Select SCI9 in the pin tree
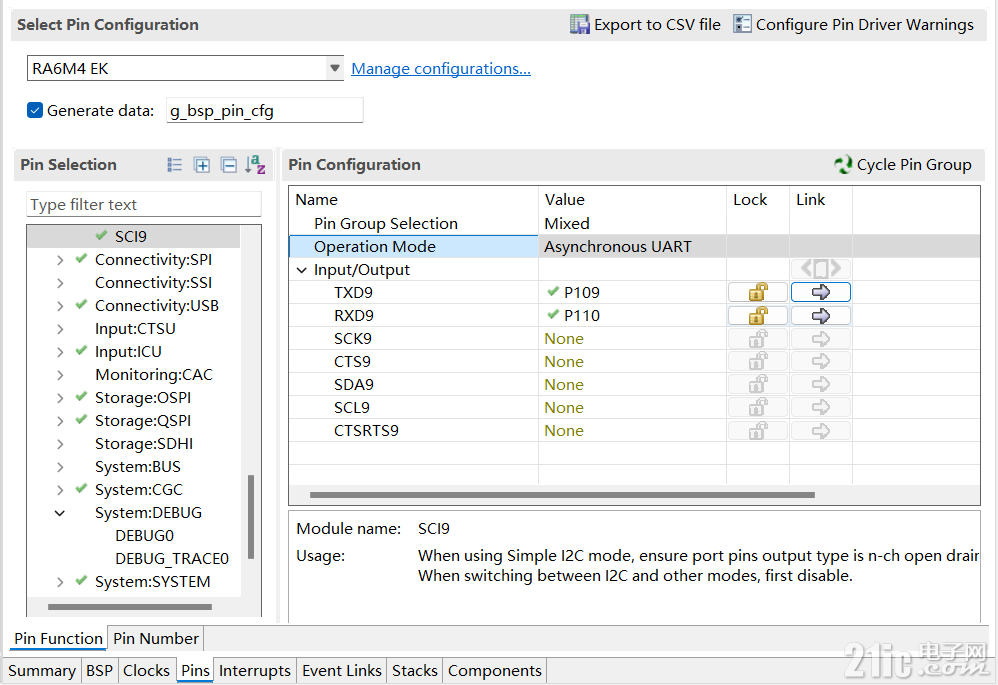This screenshot has width=998, height=685. point(130,236)
